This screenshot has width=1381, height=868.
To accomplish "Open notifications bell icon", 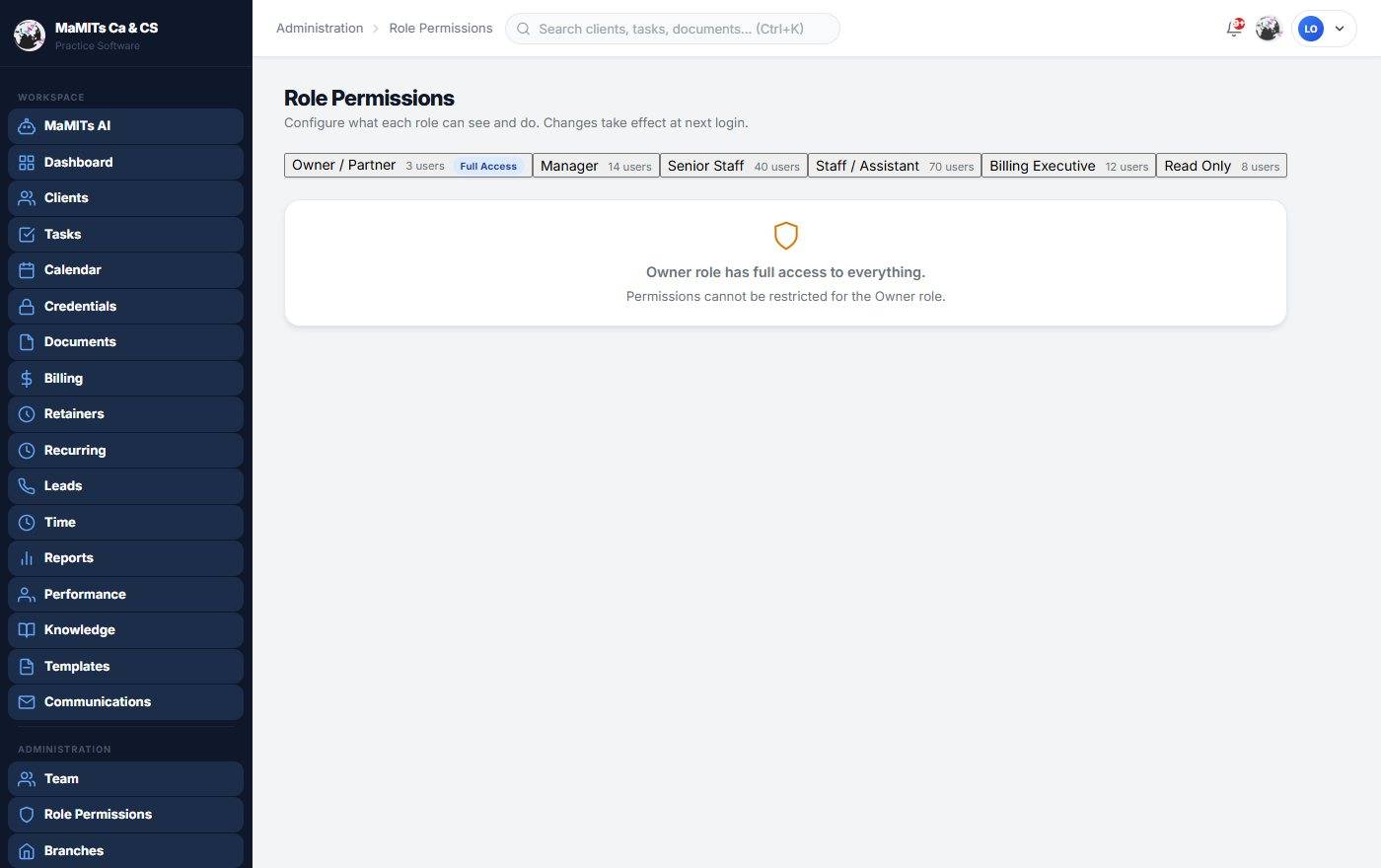I will coord(1234,29).
